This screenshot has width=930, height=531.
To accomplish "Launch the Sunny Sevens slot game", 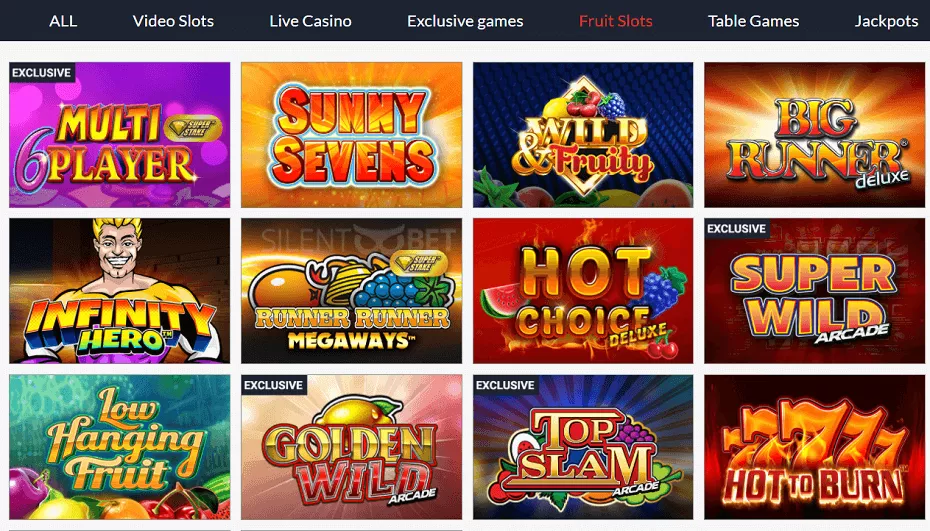I will pos(351,135).
